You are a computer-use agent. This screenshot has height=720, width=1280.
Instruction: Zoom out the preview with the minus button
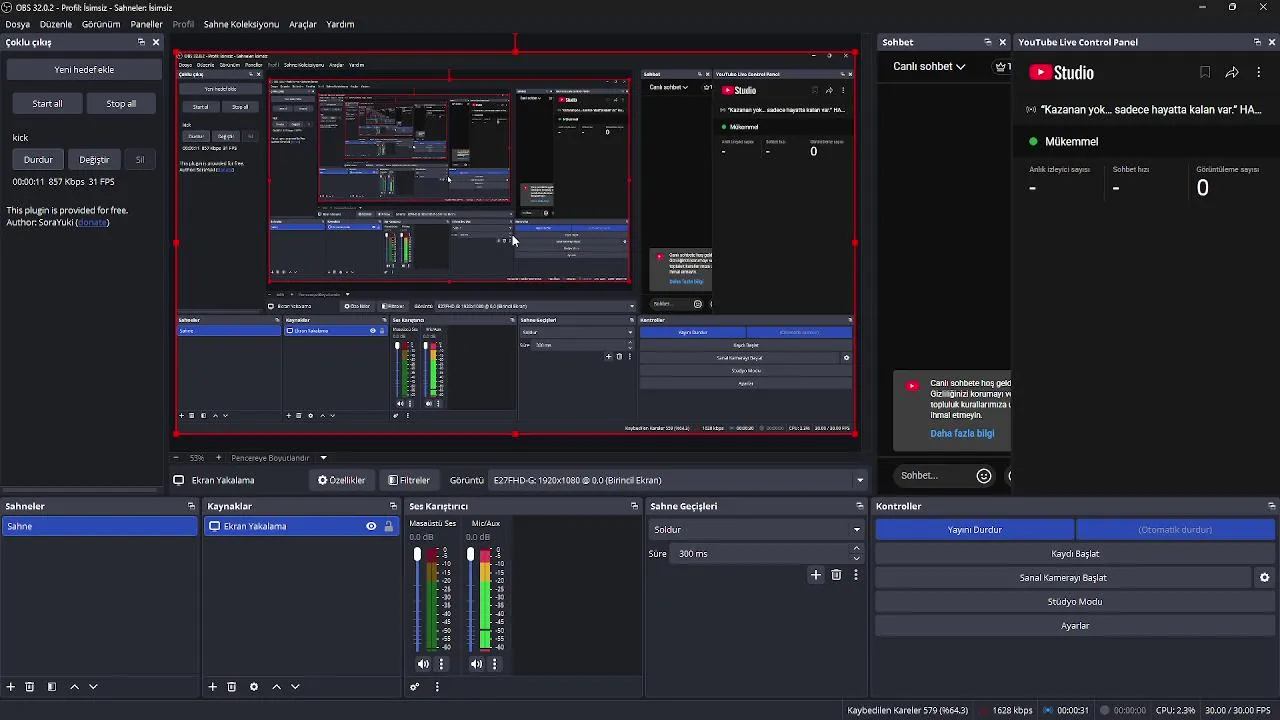pos(176,458)
